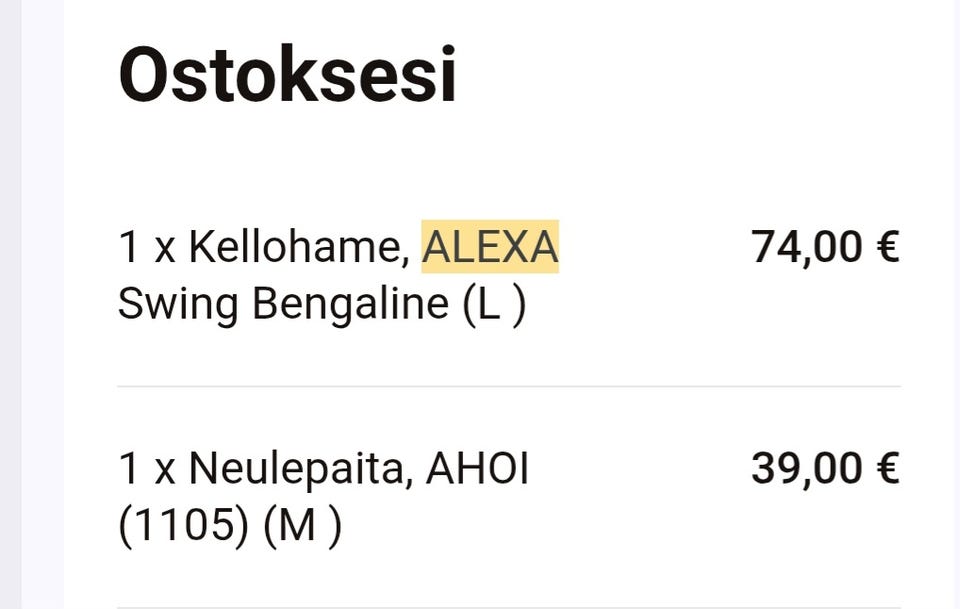The height and width of the screenshot is (609, 960).
Task: Click the number 74 in the first price
Action: click(x=774, y=246)
